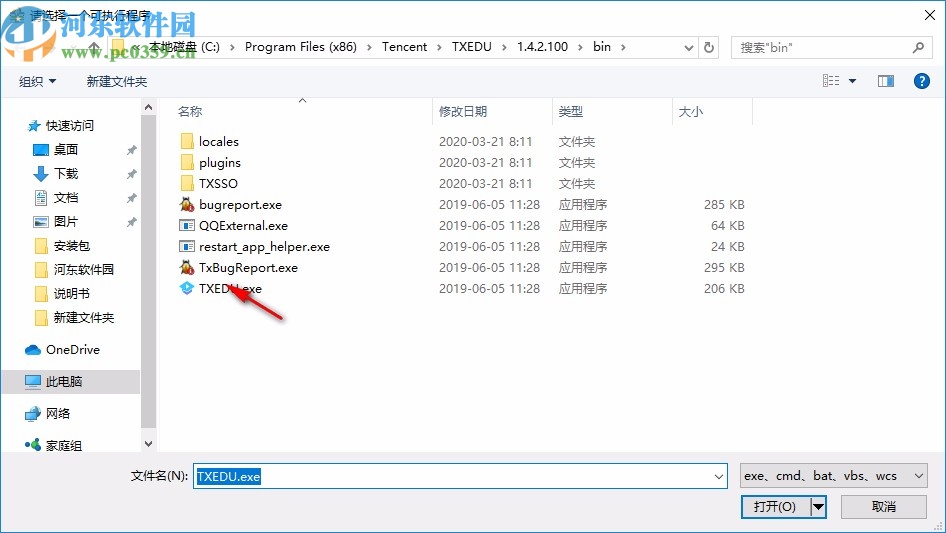Viewport: 946px width, 533px height.
Task: Click the 285 KB size cell
Action: tap(724, 205)
